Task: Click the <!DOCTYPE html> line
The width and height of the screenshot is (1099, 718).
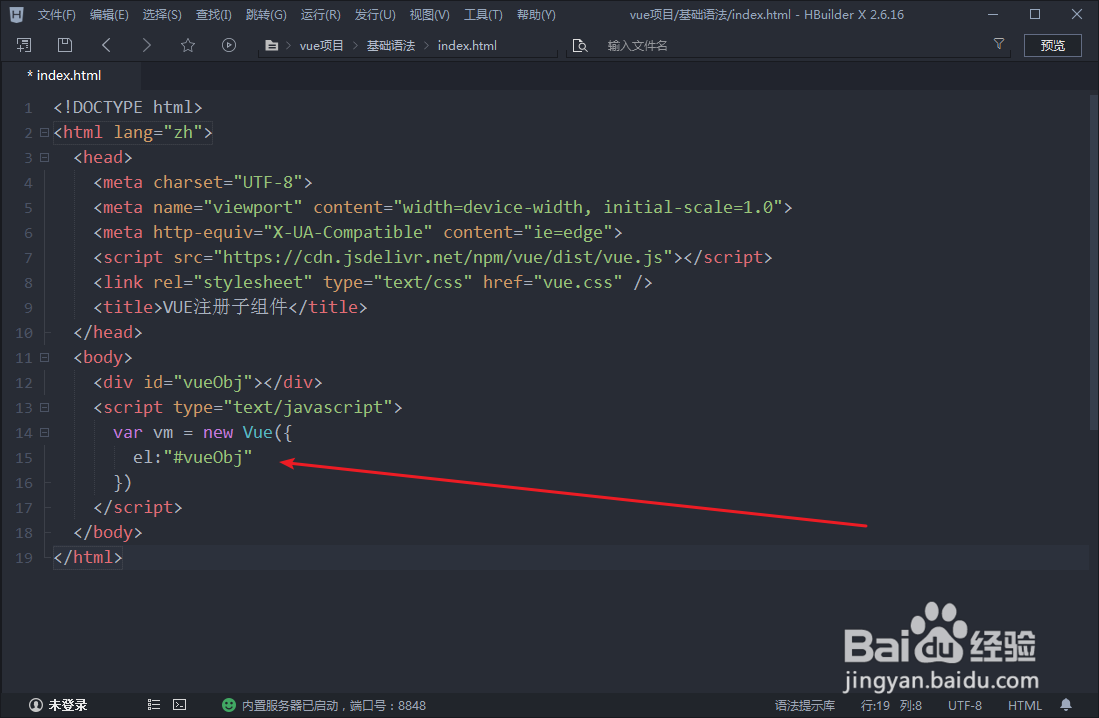Action: [x=128, y=107]
